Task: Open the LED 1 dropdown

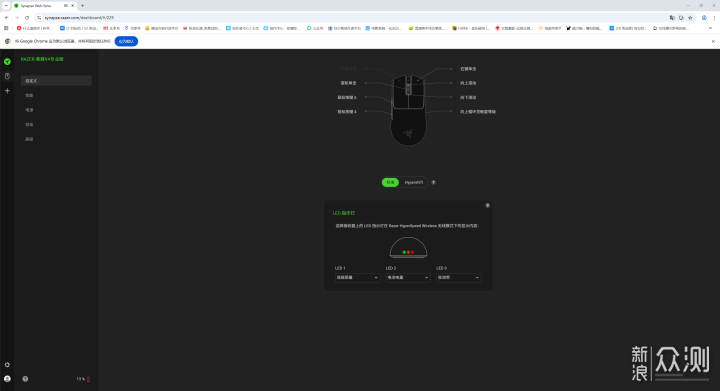Action: (x=357, y=278)
